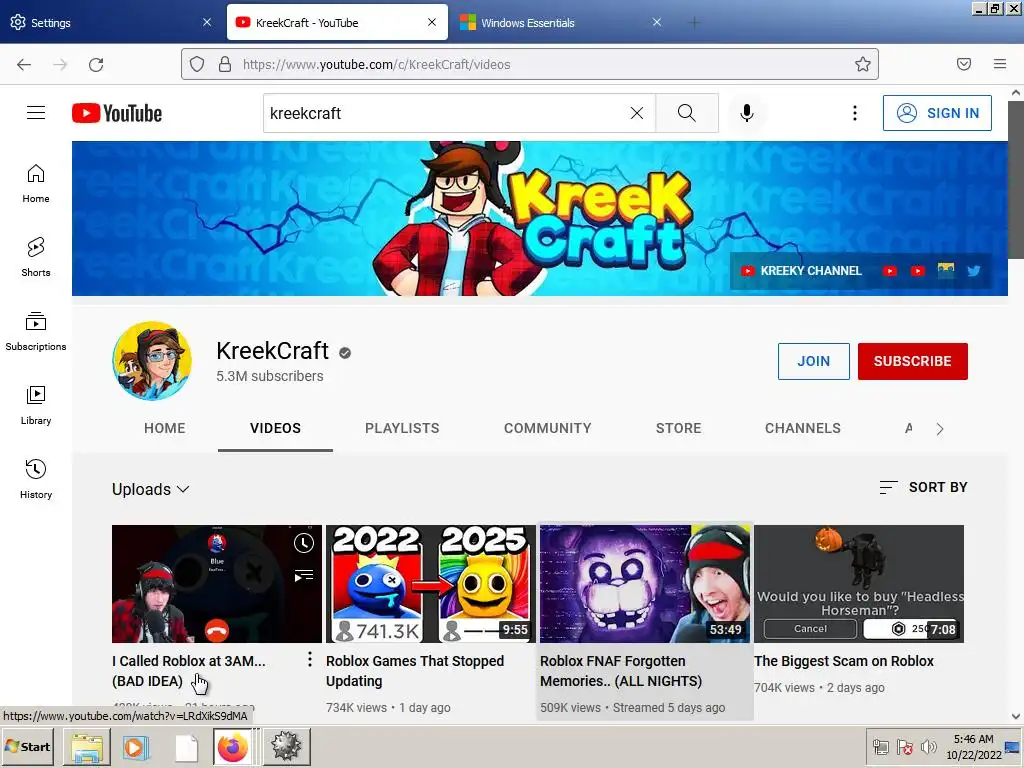Open 'Roblox Games That Stopped Updating' title
Screen dimensions: 1024x768
415,671
